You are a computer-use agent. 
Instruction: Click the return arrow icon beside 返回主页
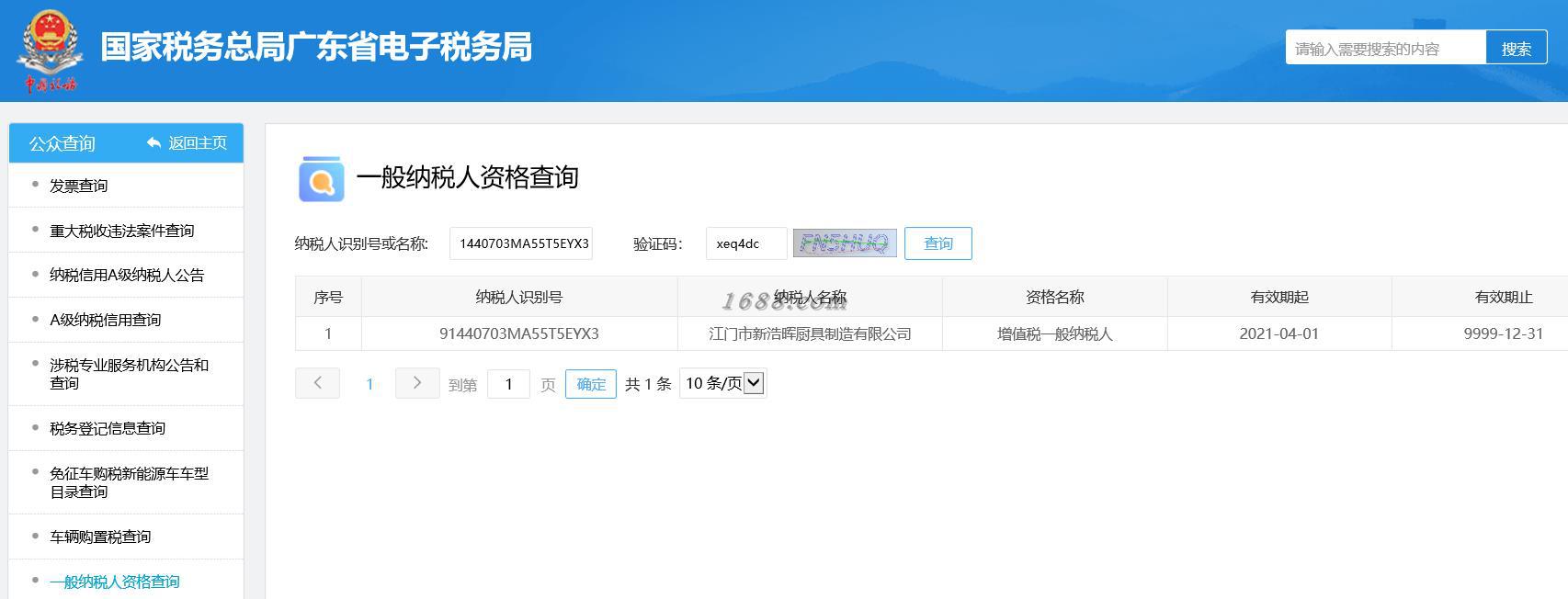tap(153, 143)
